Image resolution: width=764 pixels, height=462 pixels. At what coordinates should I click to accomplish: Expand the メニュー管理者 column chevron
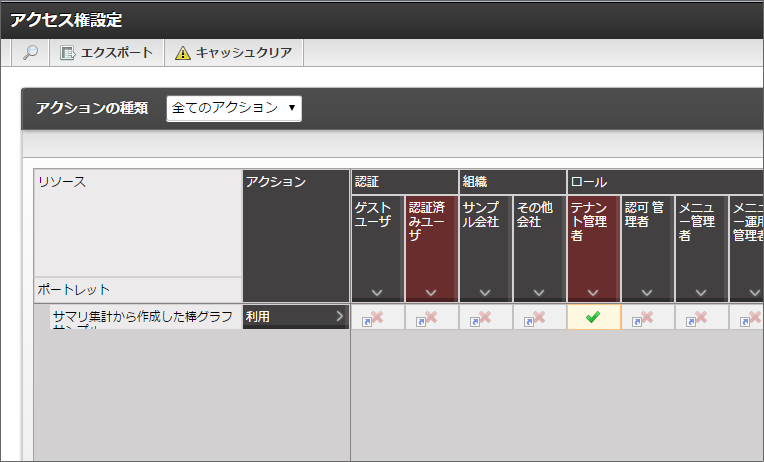click(701, 292)
